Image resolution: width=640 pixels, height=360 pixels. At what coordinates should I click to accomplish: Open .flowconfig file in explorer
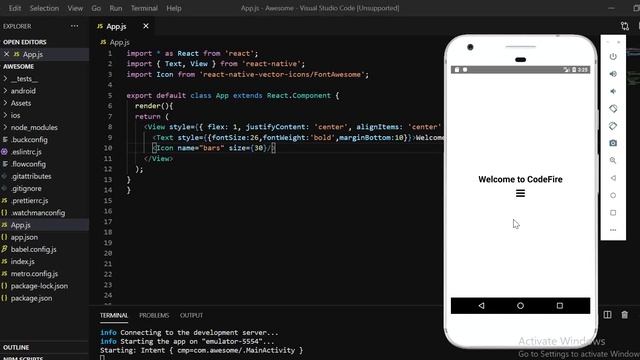(x=28, y=164)
